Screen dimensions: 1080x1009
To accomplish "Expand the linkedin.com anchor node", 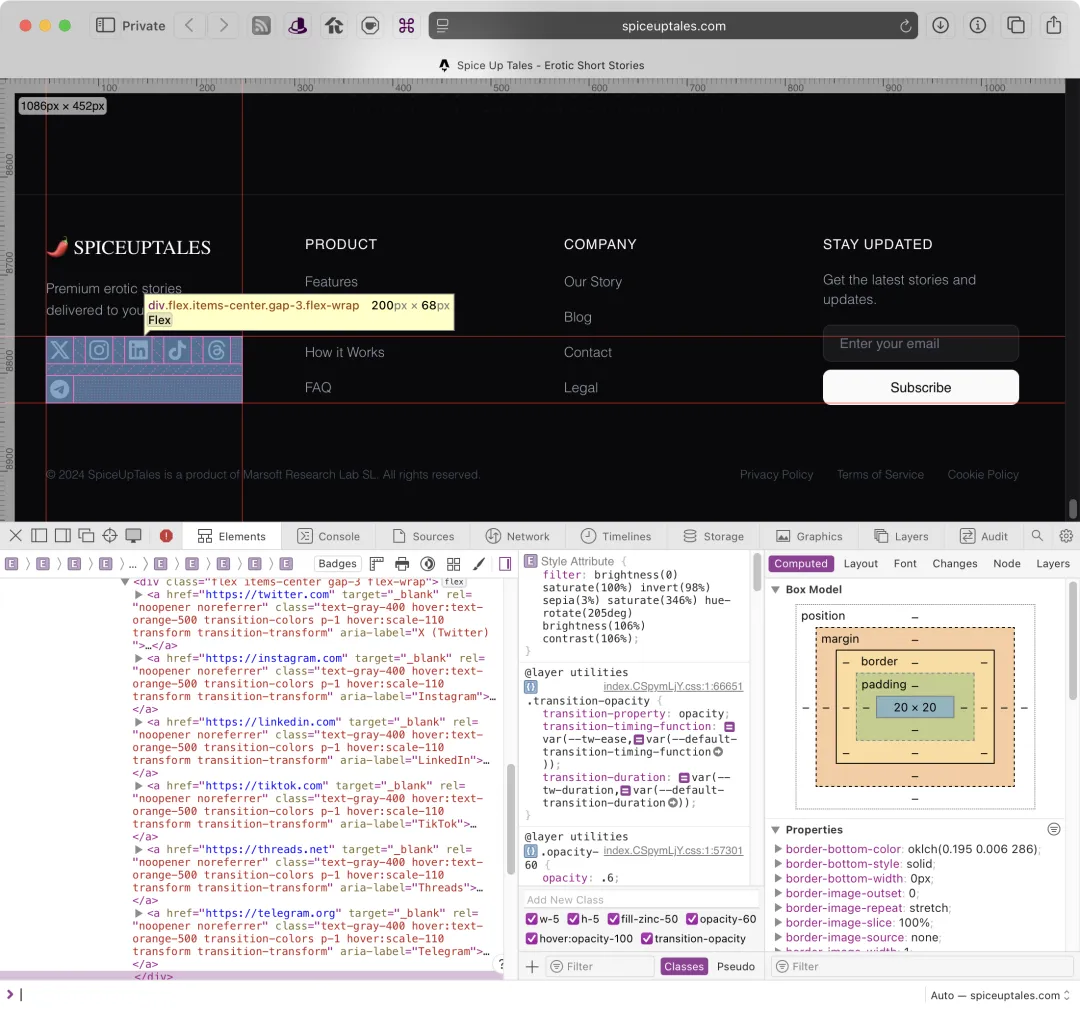I will point(138,722).
